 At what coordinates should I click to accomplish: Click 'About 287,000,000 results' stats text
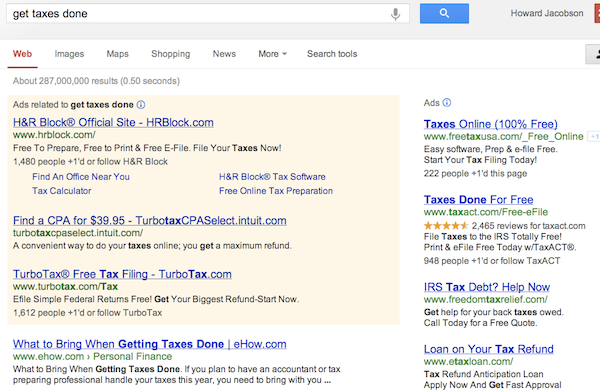tap(96, 81)
